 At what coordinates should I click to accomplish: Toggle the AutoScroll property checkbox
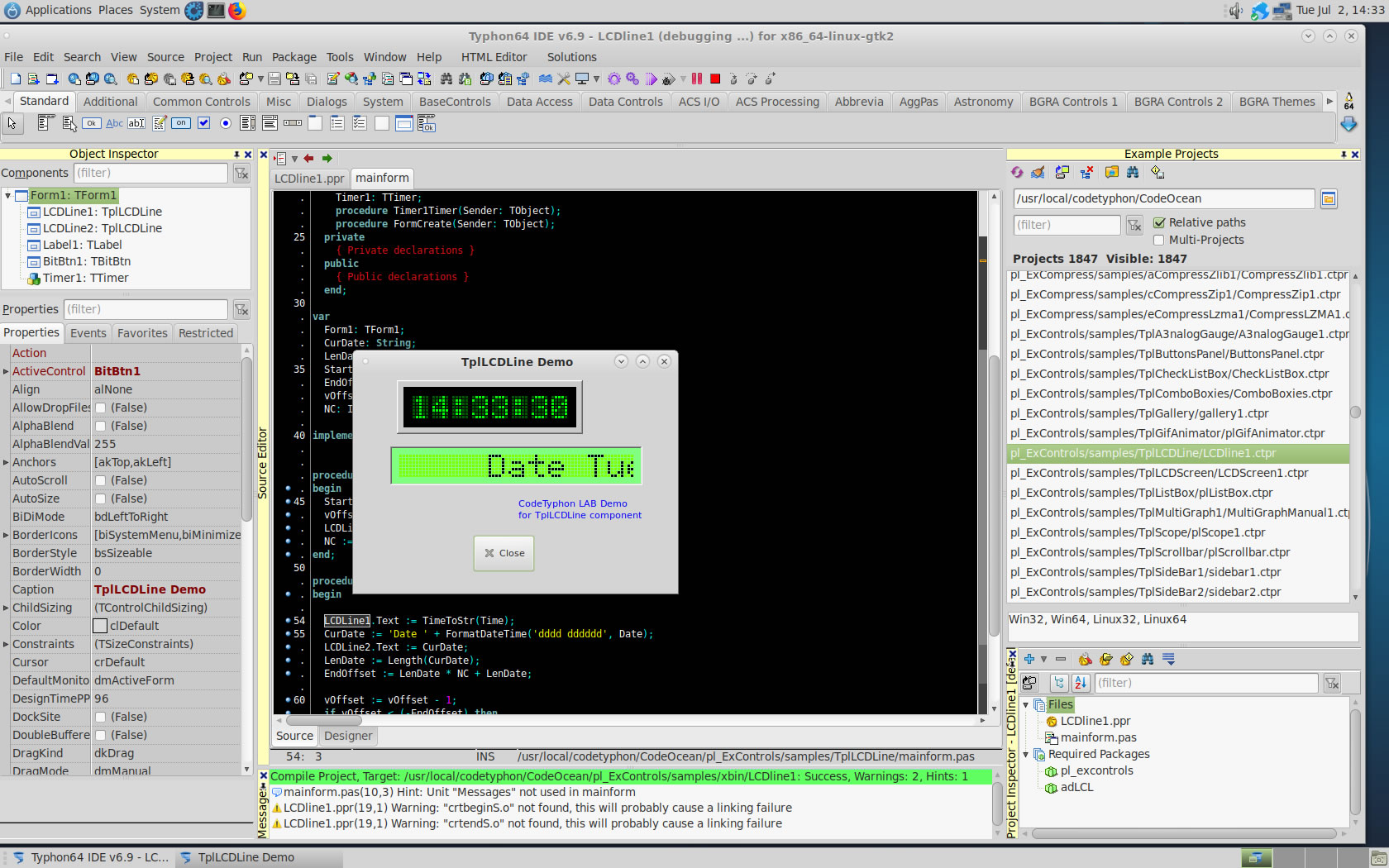coord(100,480)
